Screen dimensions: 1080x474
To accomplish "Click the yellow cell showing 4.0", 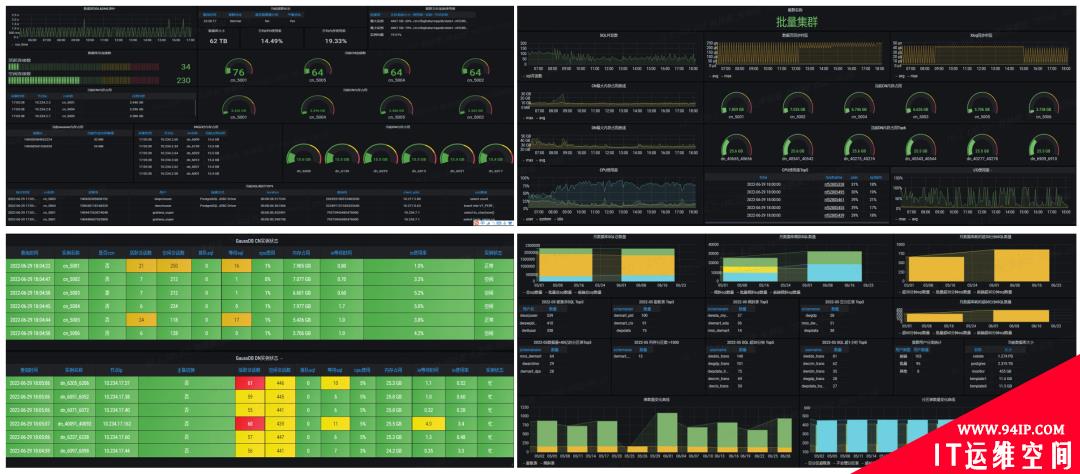I will (x=428, y=423).
